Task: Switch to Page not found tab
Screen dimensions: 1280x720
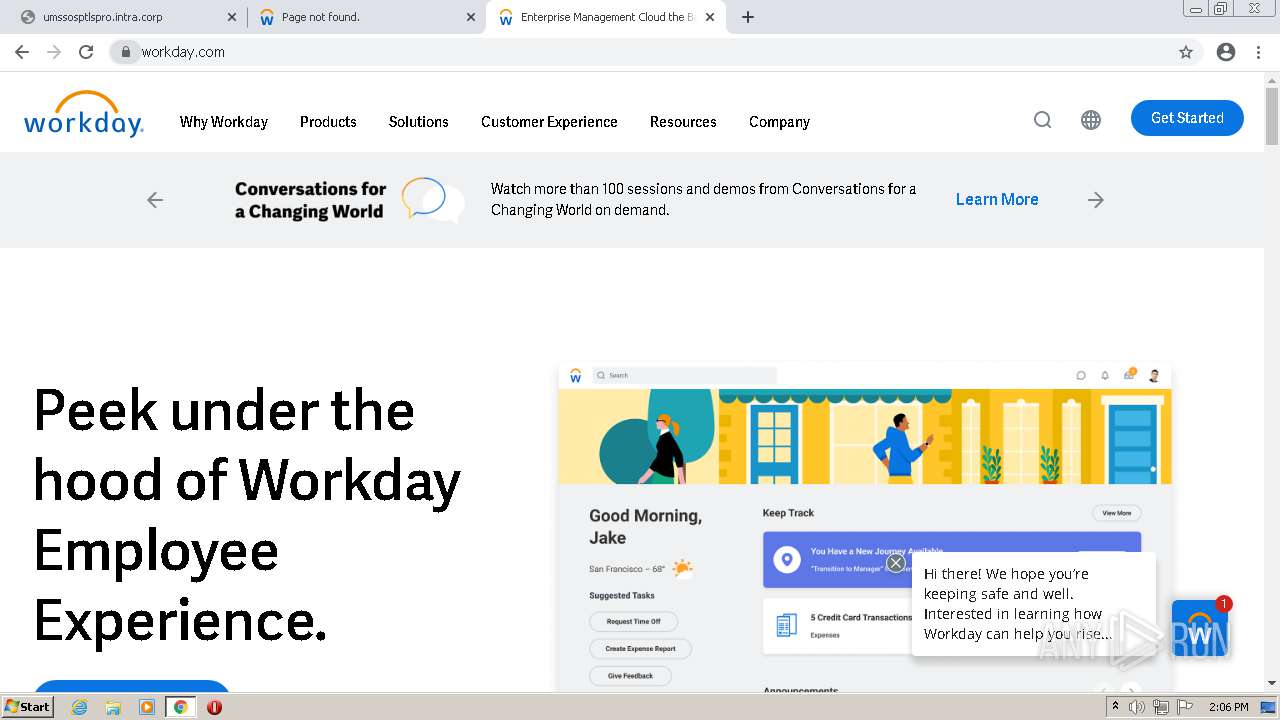Action: pyautogui.click(x=366, y=17)
